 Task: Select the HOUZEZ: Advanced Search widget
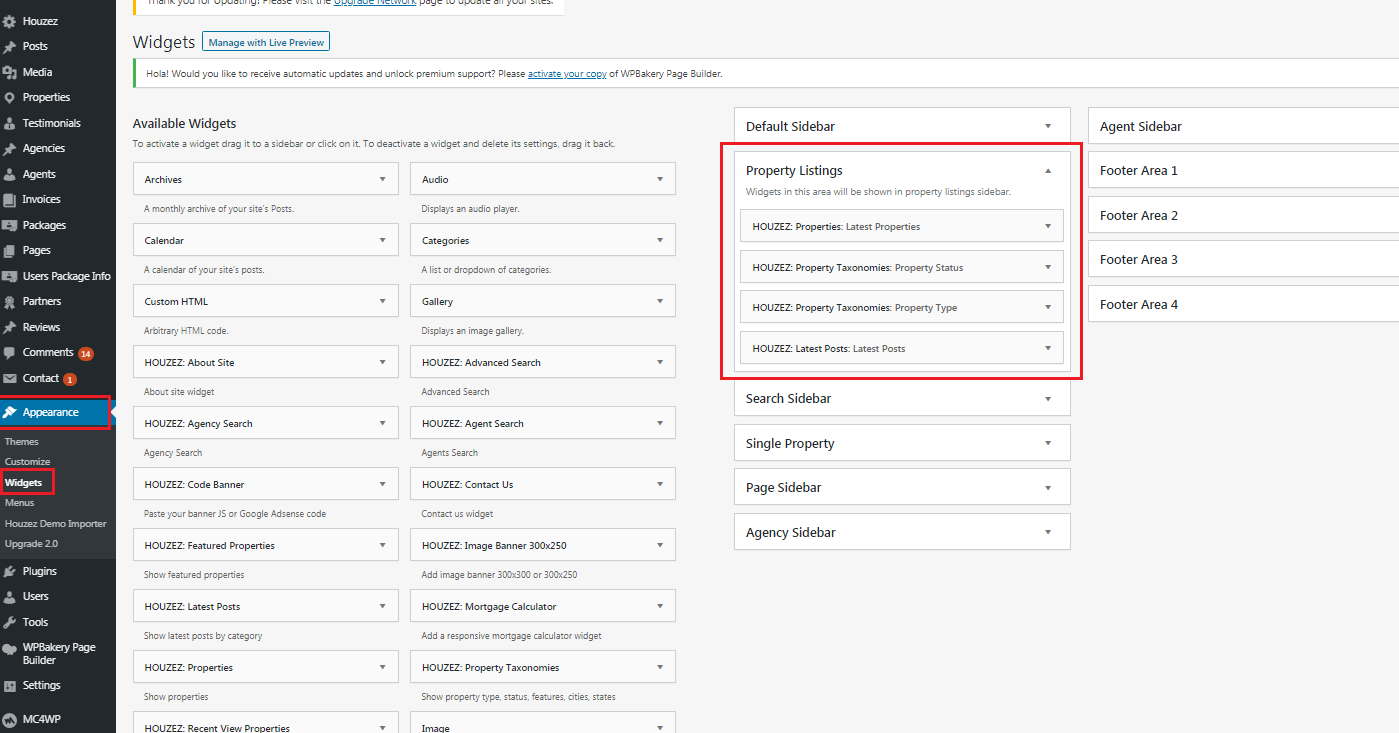(543, 362)
